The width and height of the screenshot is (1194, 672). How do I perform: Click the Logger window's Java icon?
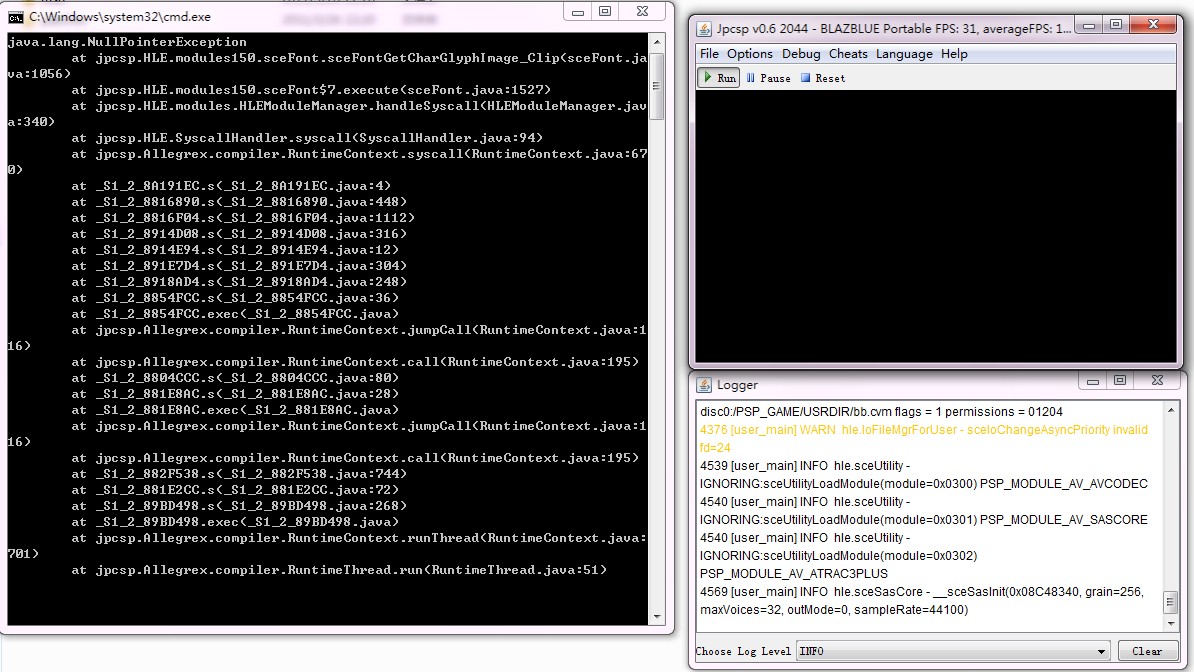[704, 384]
